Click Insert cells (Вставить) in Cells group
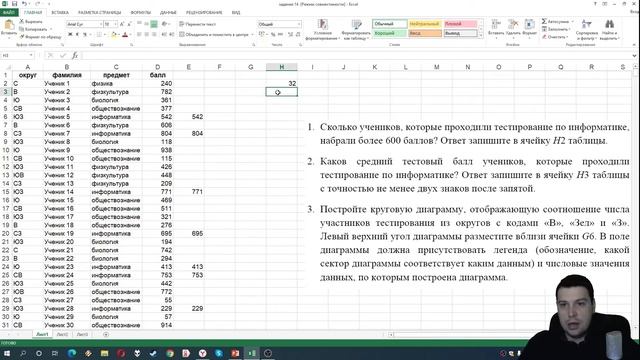Image resolution: width=640 pixels, height=360 pixels. click(x=496, y=28)
